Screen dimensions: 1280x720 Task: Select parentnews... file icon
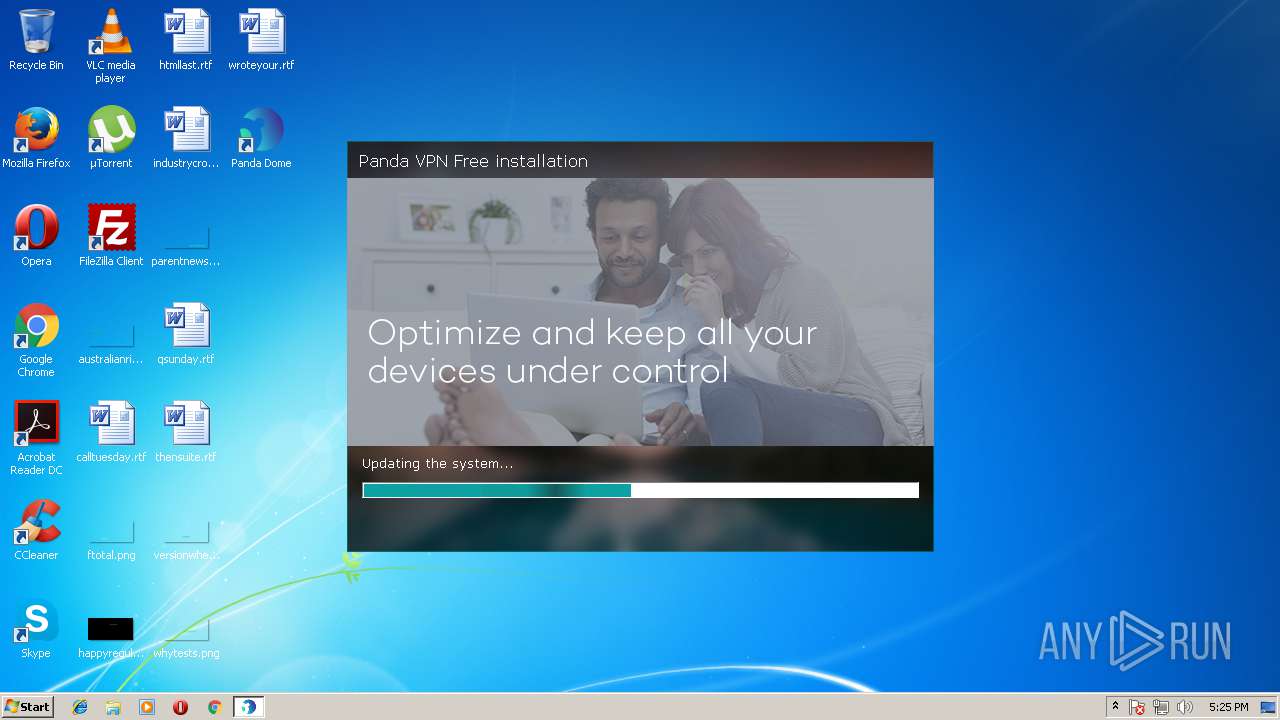point(186,238)
